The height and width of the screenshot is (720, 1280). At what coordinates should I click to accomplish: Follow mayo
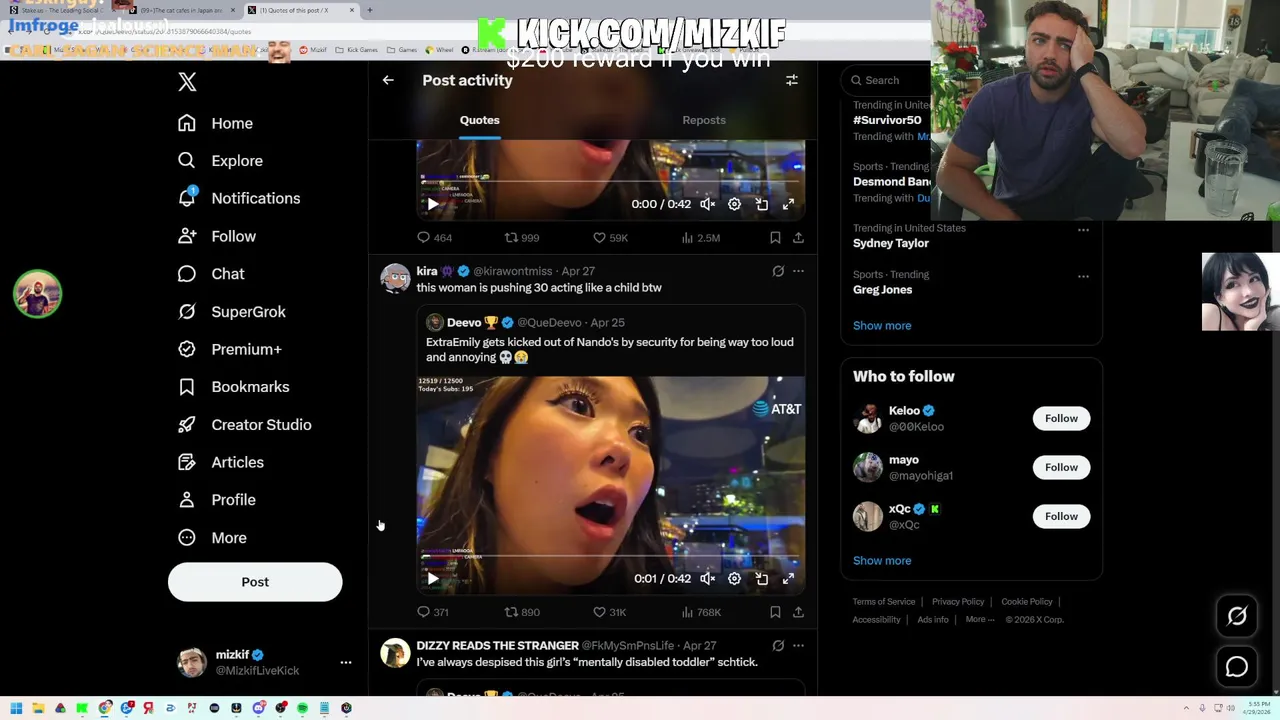(x=1061, y=467)
